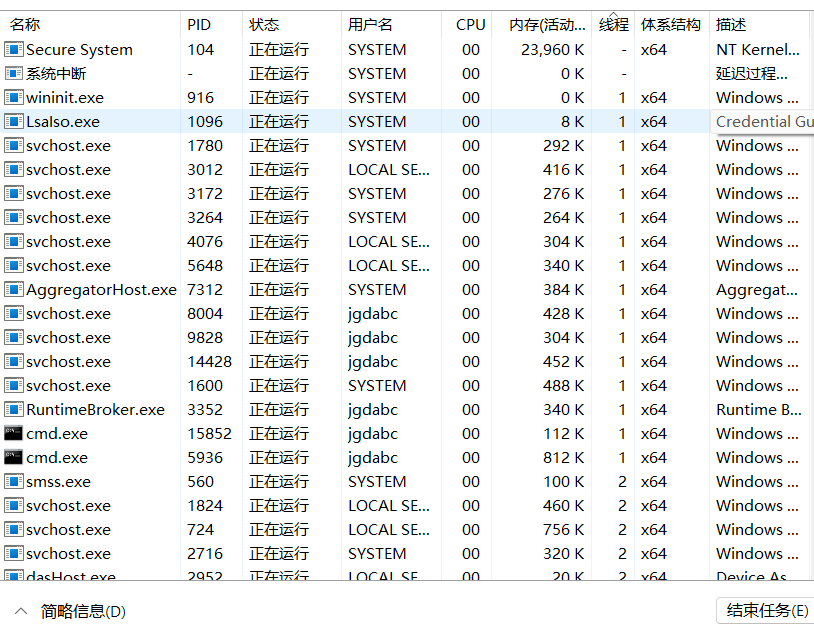Click icon of svchost.exe PID 8004
The height and width of the screenshot is (636, 814).
pyautogui.click(x=13, y=314)
